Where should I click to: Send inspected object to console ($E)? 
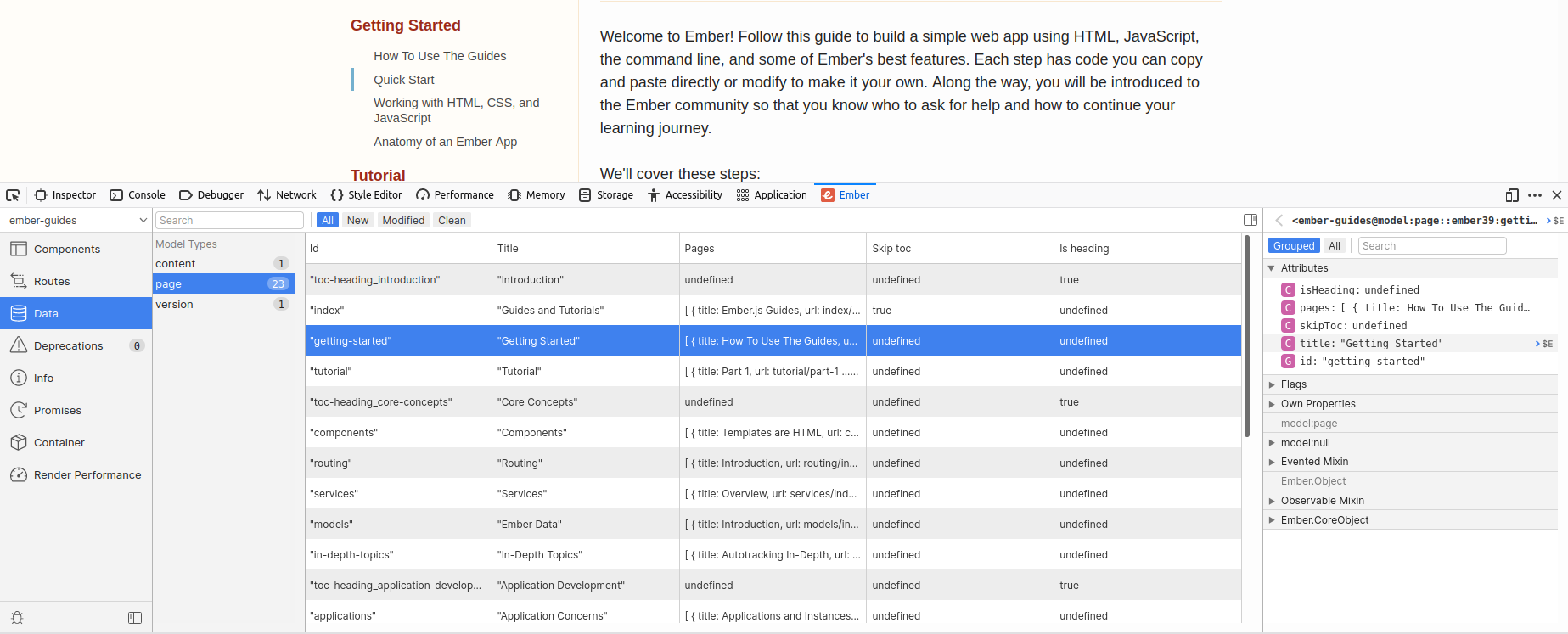pyautogui.click(x=1555, y=221)
